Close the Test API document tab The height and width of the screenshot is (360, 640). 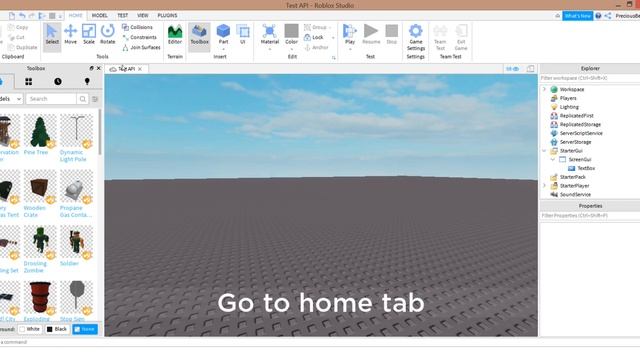(x=140, y=69)
